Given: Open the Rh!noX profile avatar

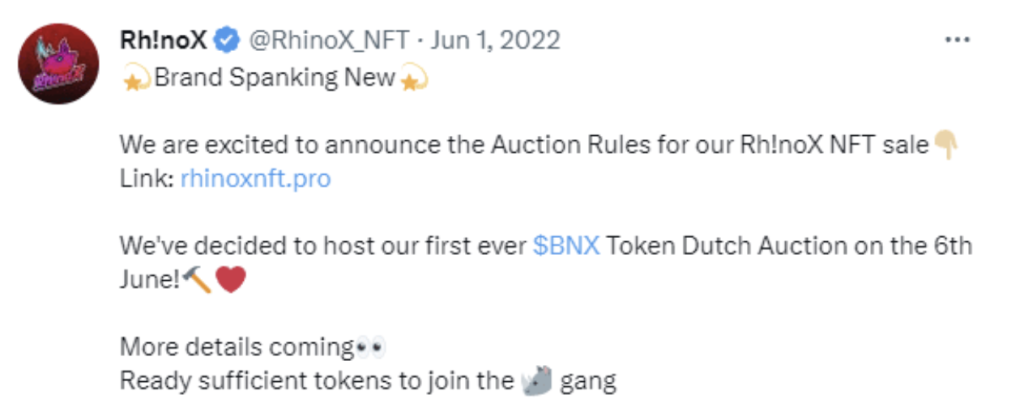Looking at the screenshot, I should pos(58,64).
